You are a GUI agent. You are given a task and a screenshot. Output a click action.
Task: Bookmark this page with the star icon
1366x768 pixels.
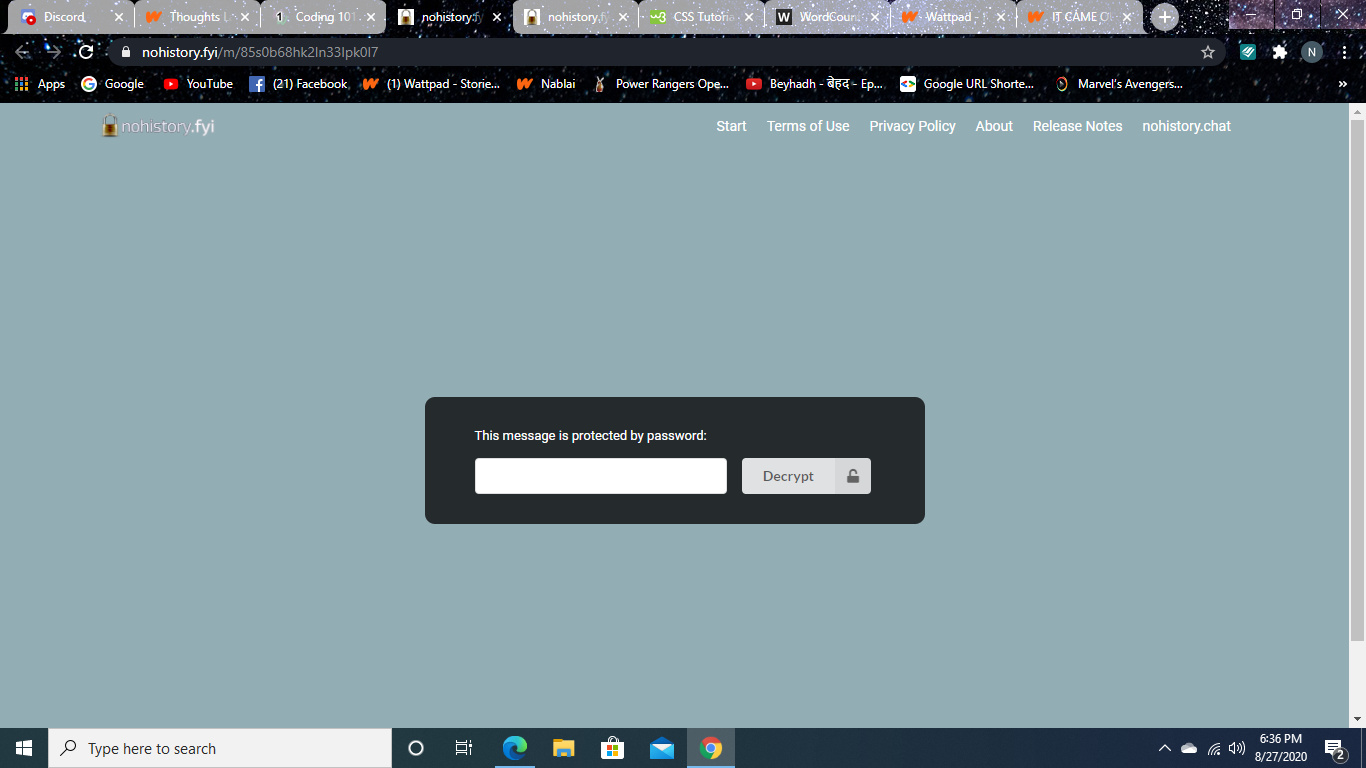tap(1207, 52)
